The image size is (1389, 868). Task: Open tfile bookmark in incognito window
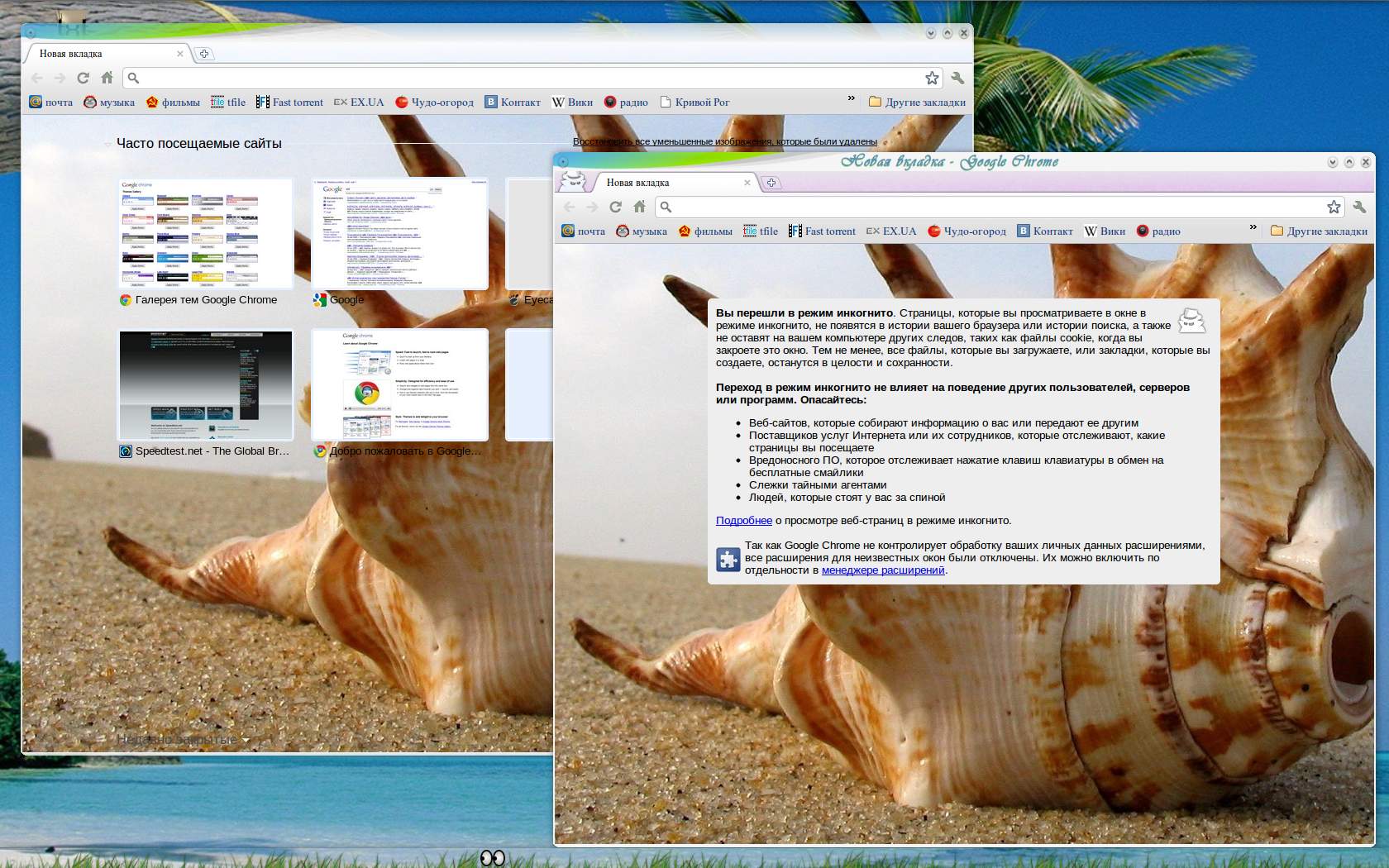coord(761,231)
